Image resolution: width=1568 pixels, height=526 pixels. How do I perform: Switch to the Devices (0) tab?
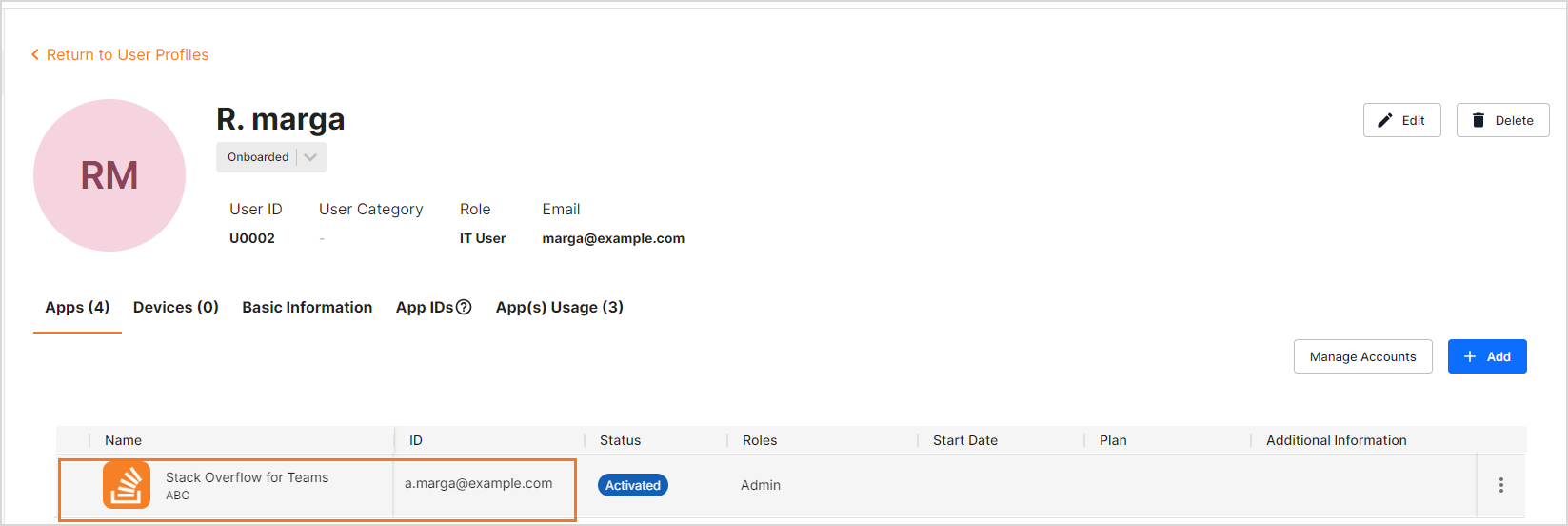176,307
